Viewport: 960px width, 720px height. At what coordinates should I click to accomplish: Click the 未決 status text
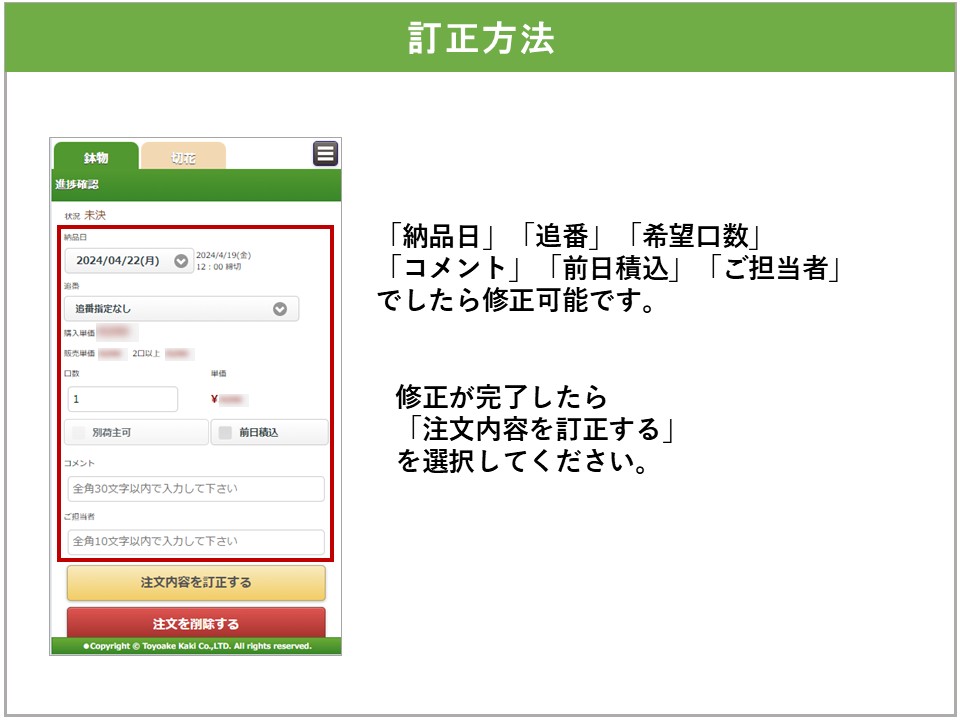(95, 215)
